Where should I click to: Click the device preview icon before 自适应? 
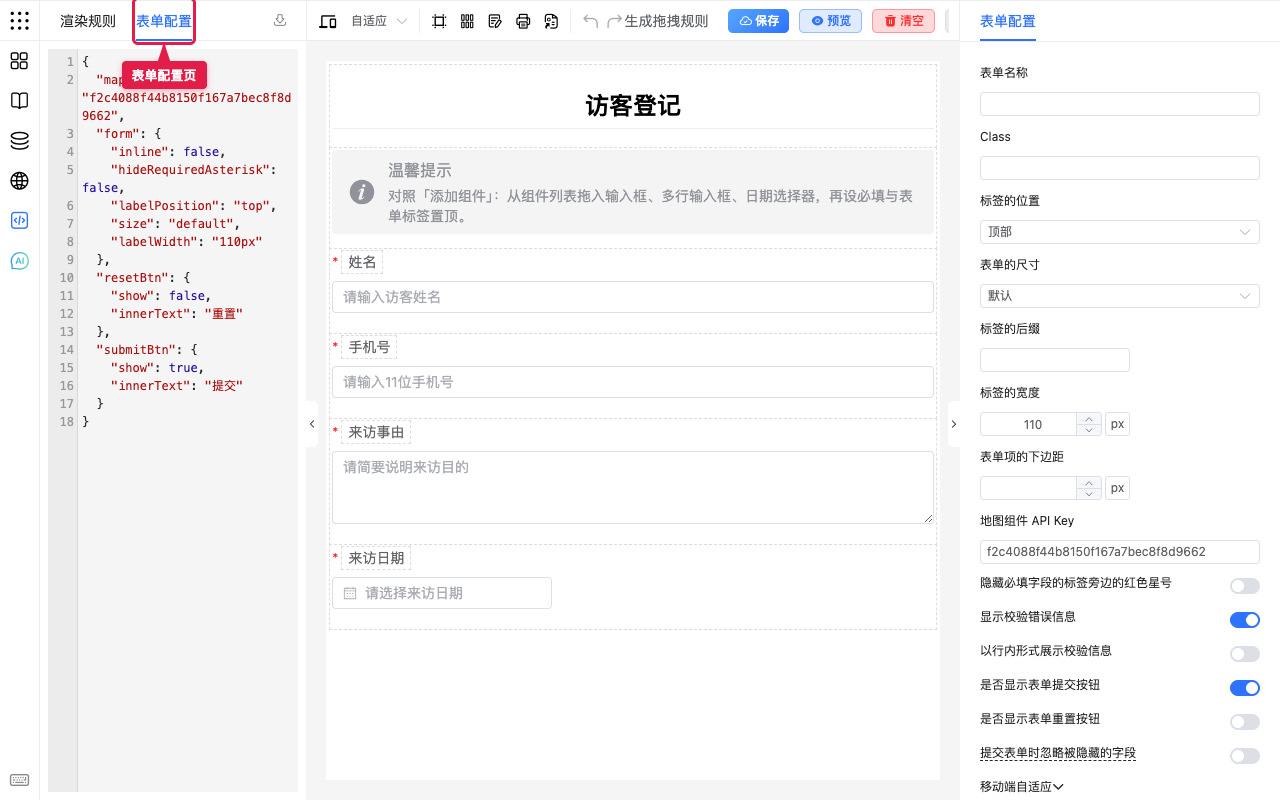point(327,21)
